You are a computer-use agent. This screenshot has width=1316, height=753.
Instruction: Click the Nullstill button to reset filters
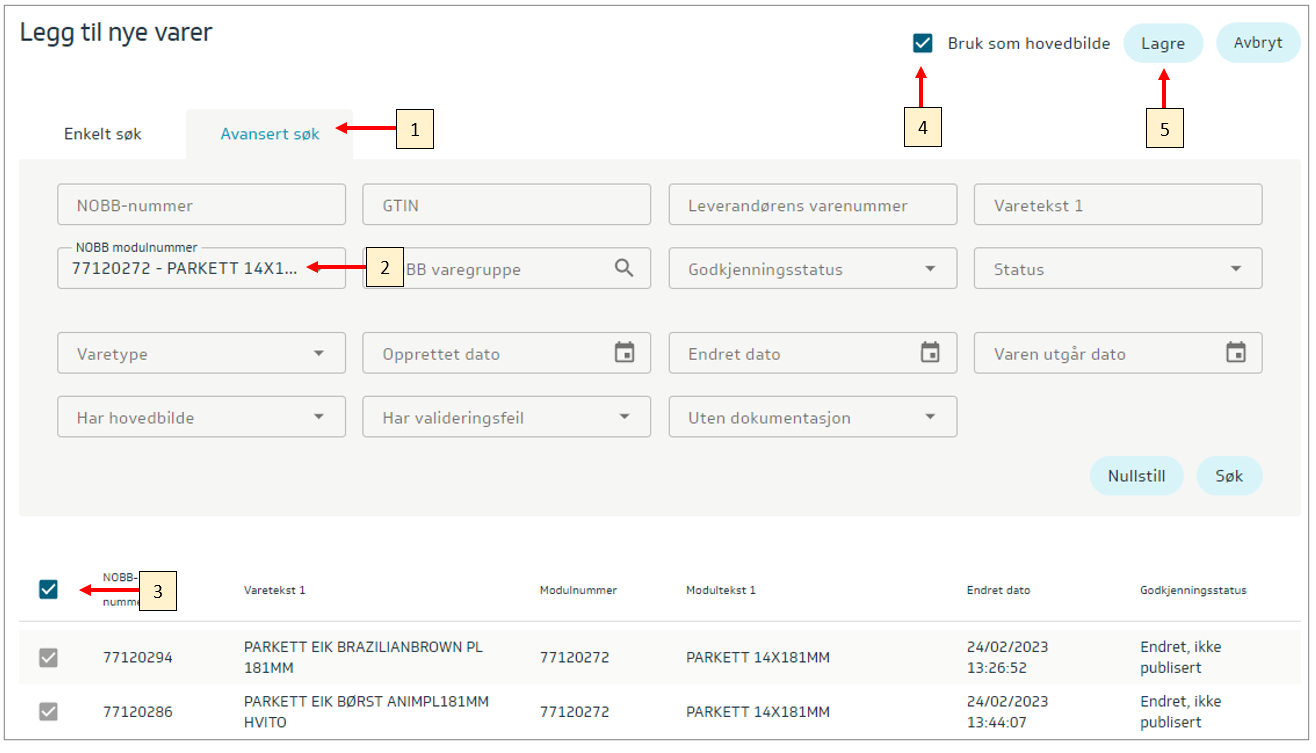(1136, 476)
